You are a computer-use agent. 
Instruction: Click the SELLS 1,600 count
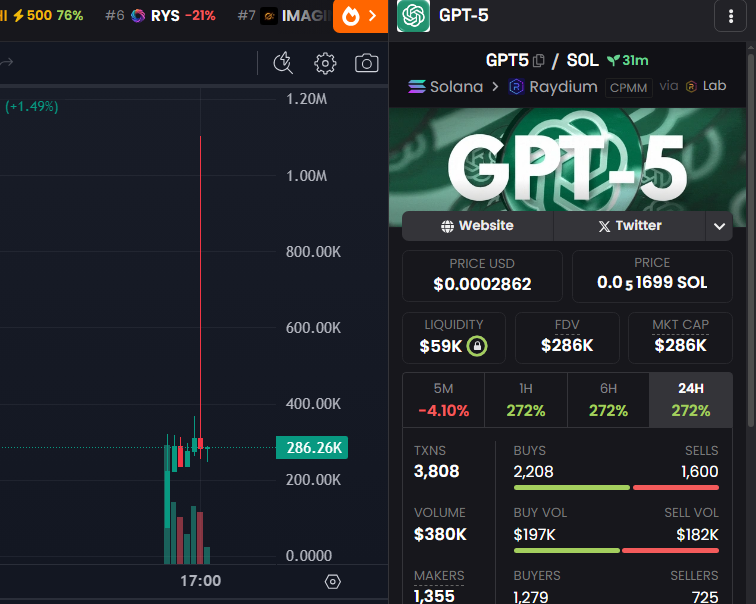click(x=700, y=471)
